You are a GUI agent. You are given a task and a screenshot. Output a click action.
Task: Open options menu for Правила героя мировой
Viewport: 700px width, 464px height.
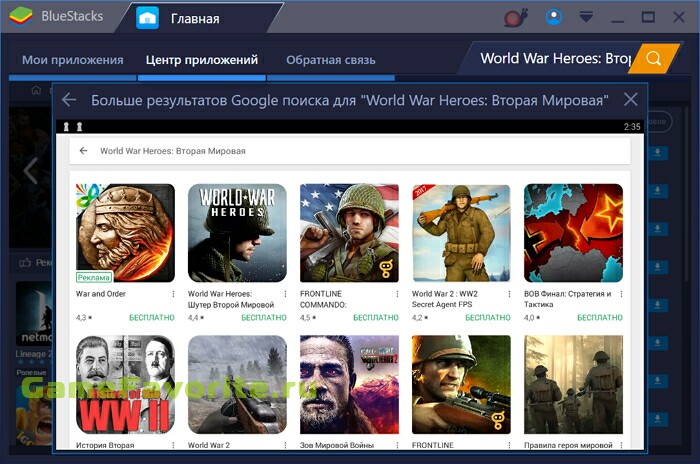click(621, 445)
